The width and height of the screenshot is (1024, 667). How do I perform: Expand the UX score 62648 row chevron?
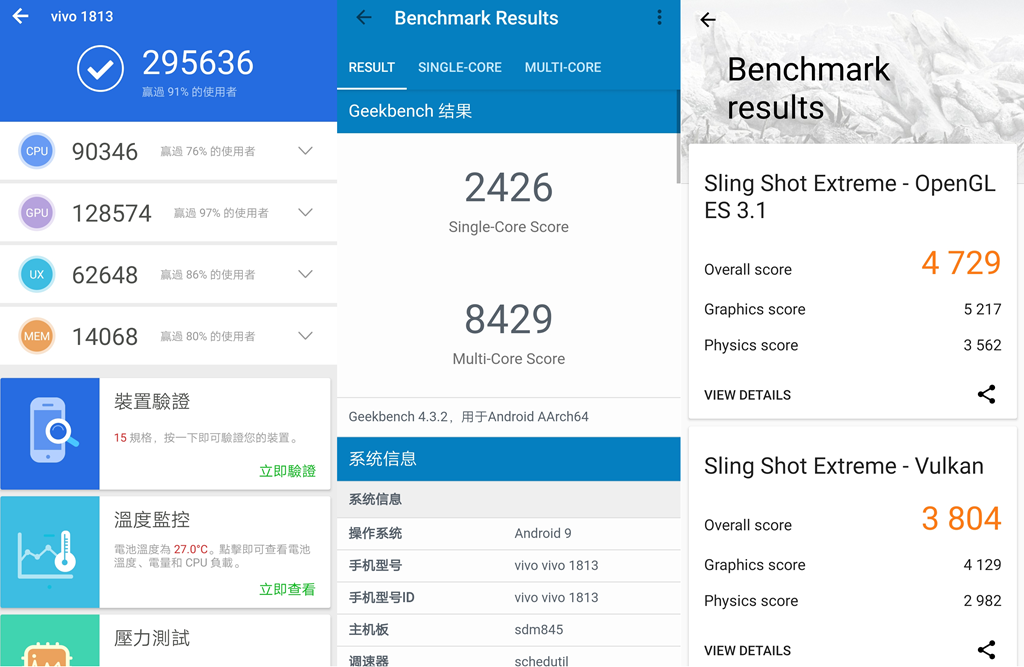(x=305, y=275)
